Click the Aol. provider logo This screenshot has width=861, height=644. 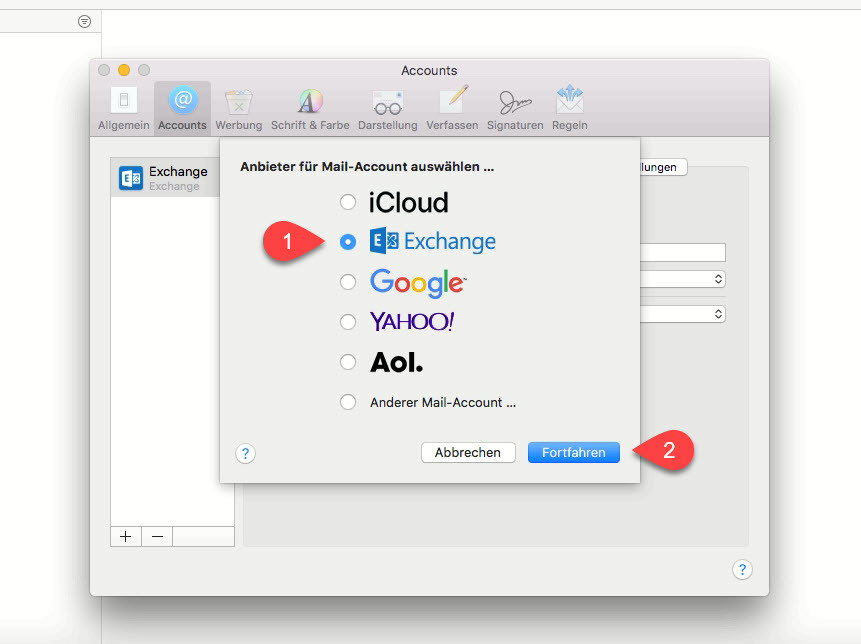(x=396, y=362)
